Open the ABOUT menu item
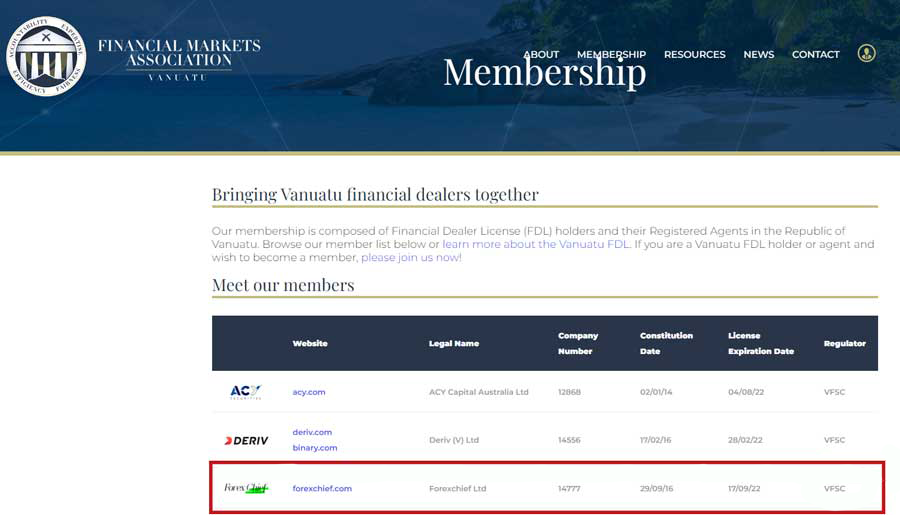 [541, 54]
